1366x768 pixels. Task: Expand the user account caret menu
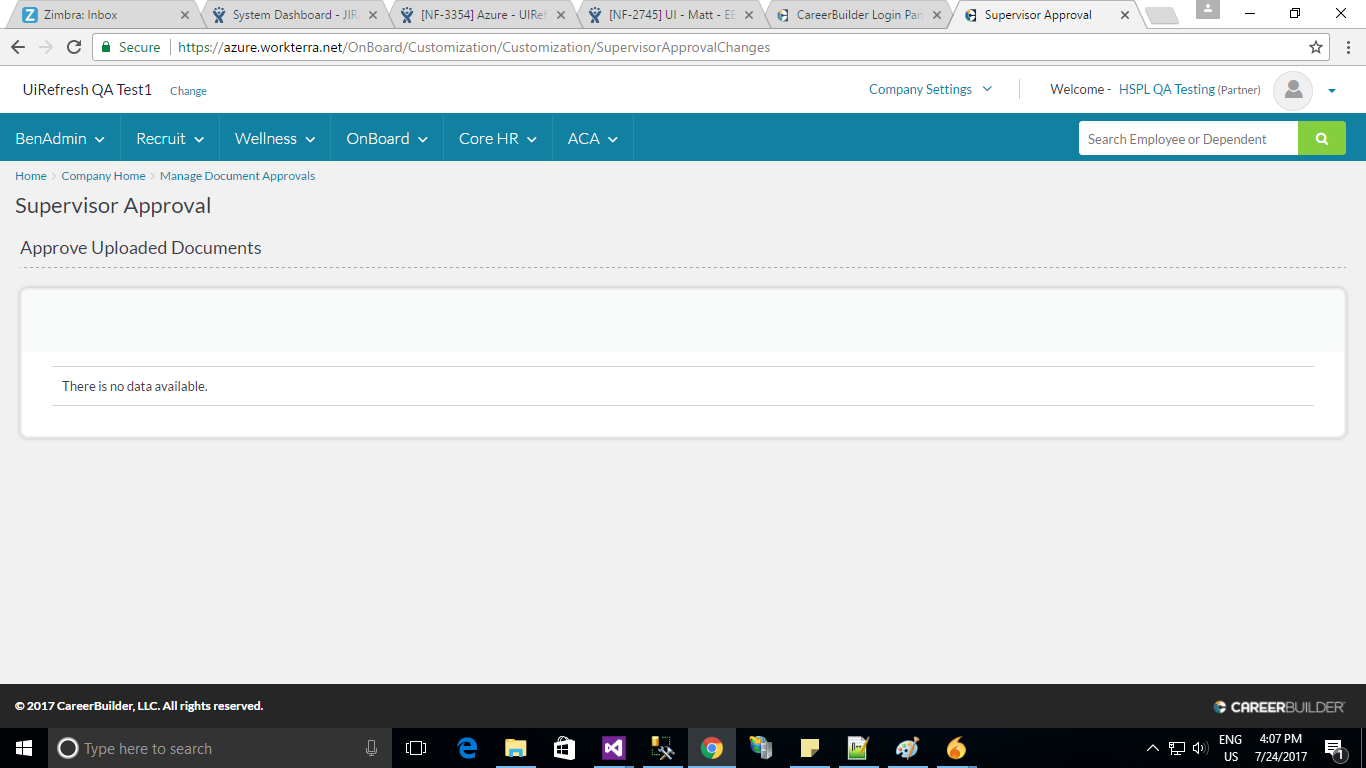tap(1331, 91)
